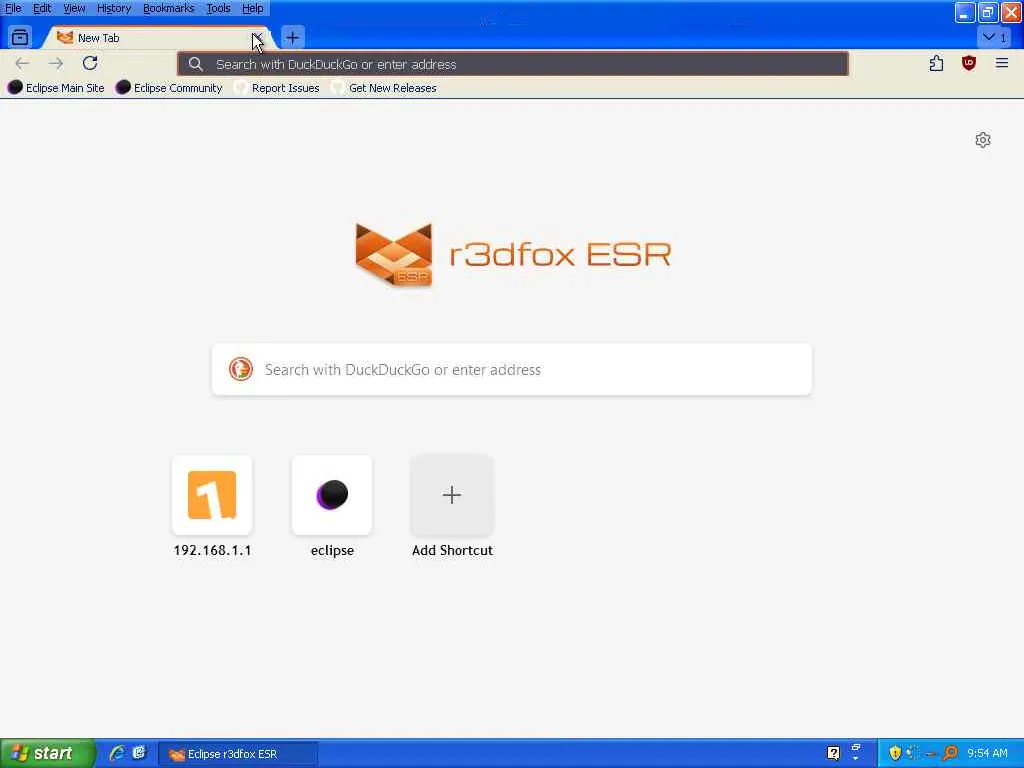Click the orange magnifier tray icon
Image resolution: width=1024 pixels, height=768 pixels.
tap(950, 754)
